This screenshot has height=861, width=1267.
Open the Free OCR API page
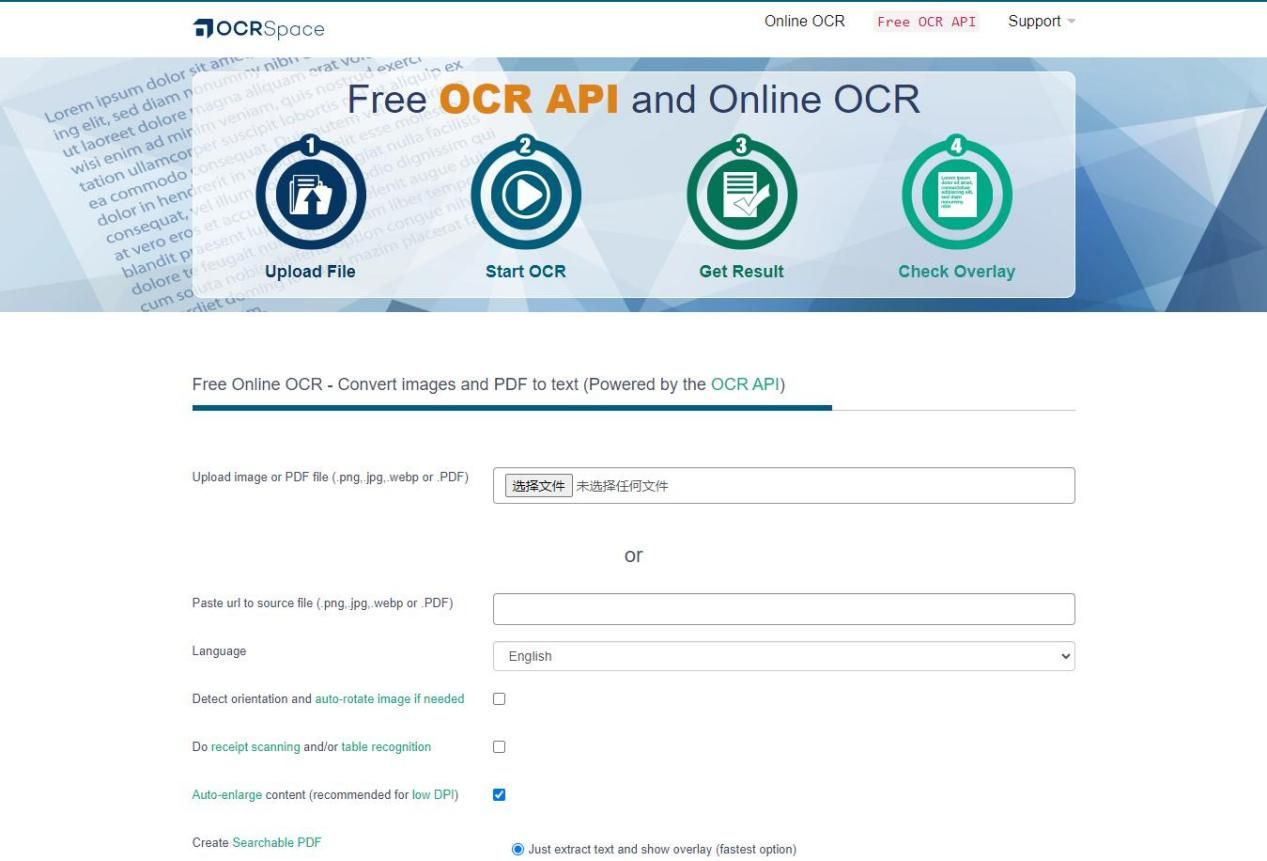point(926,22)
